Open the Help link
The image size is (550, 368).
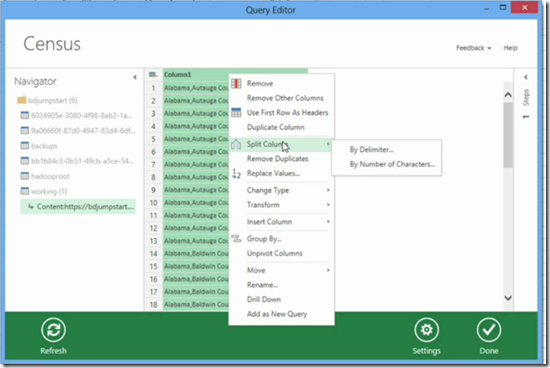coord(510,48)
